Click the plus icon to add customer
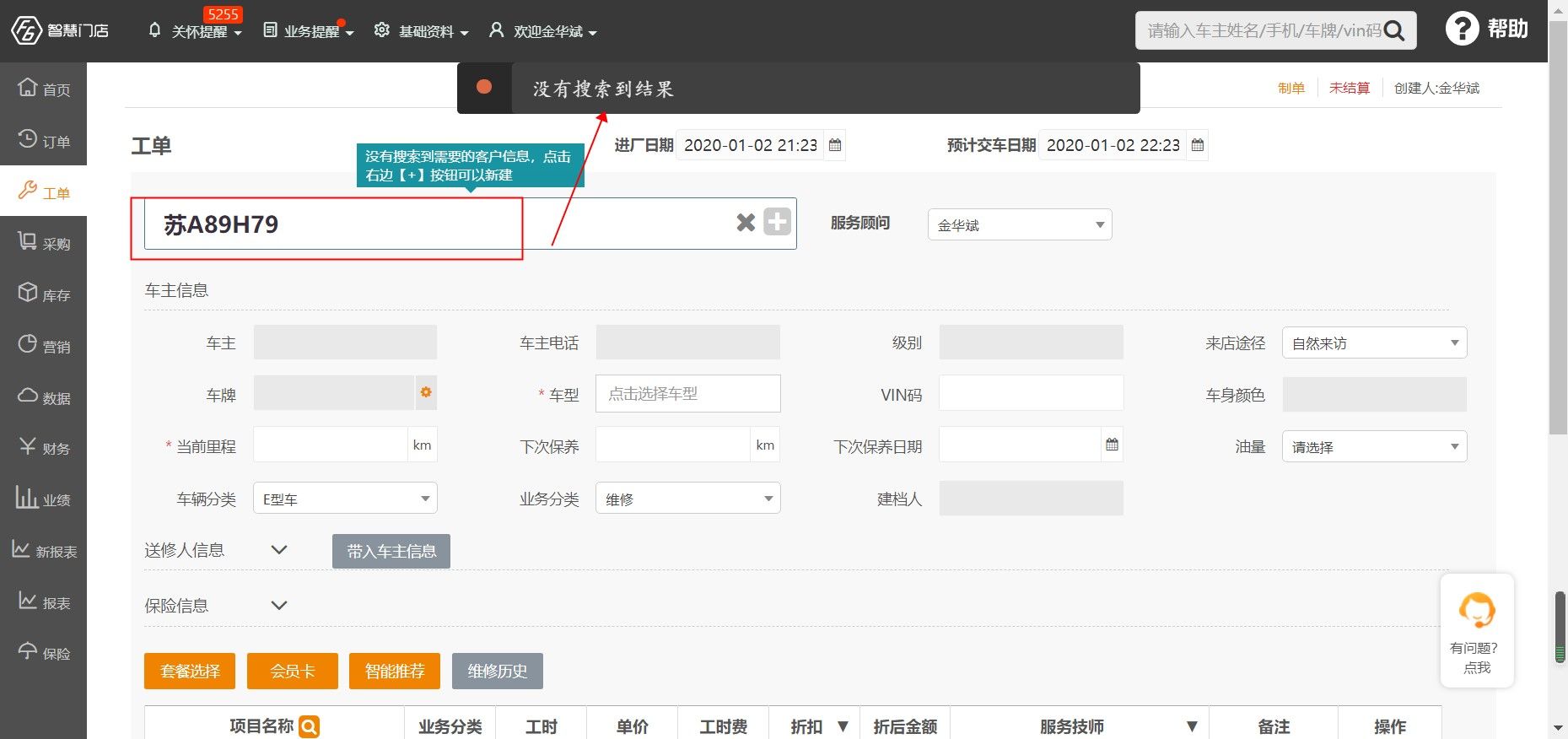Viewport: 1568px width, 739px height. [777, 222]
